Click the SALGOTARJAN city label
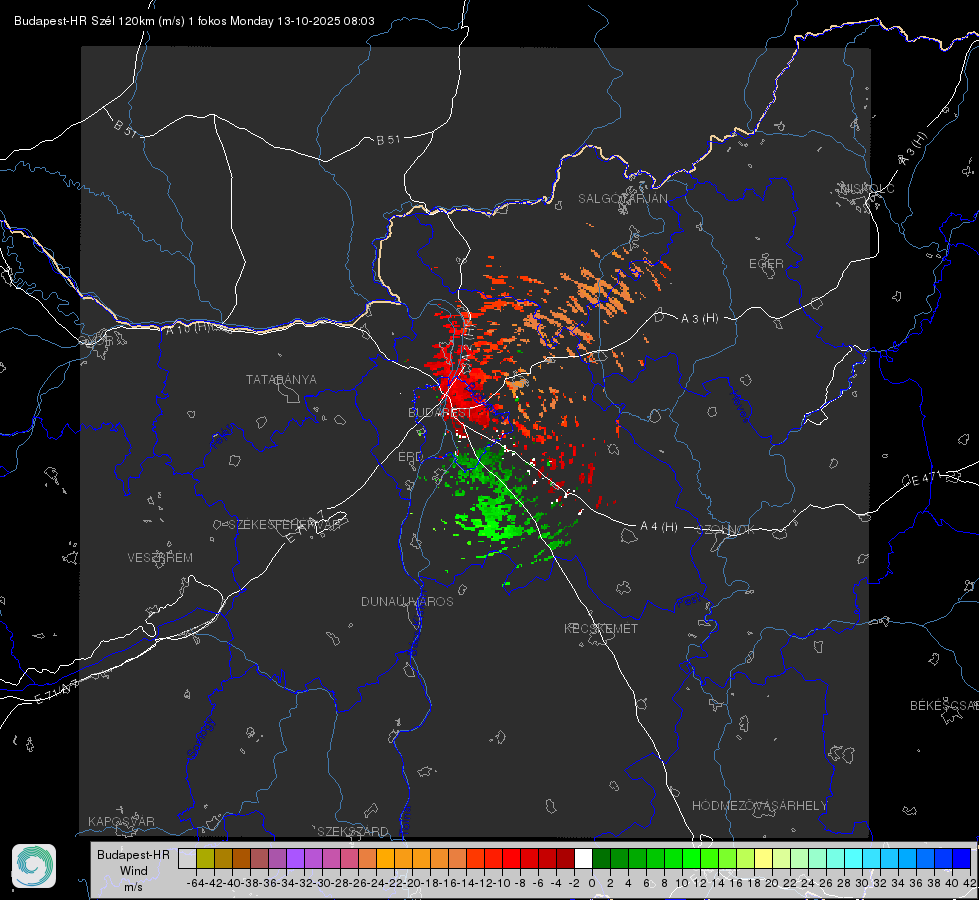979x900 pixels. 622,199
